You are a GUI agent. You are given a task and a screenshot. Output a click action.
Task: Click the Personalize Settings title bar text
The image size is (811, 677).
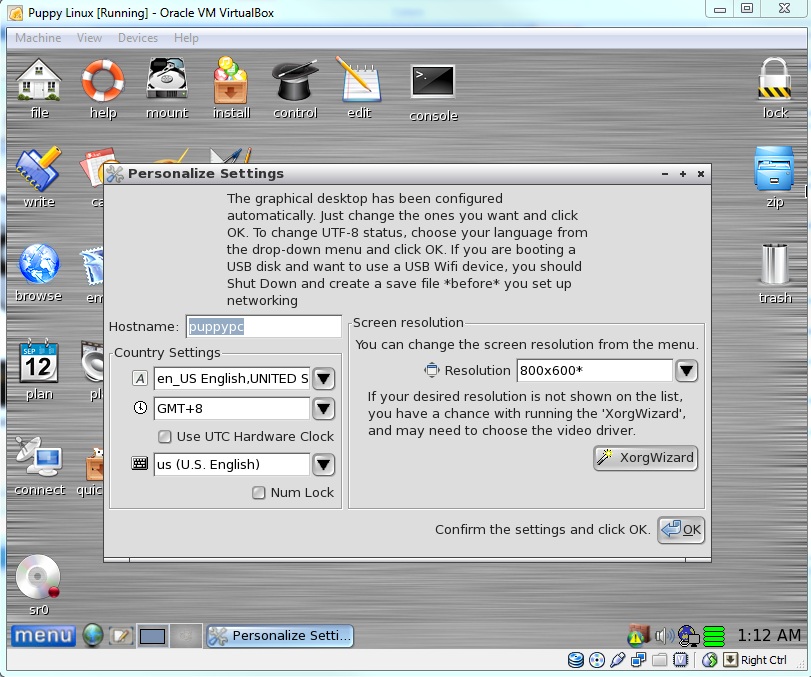click(x=206, y=174)
